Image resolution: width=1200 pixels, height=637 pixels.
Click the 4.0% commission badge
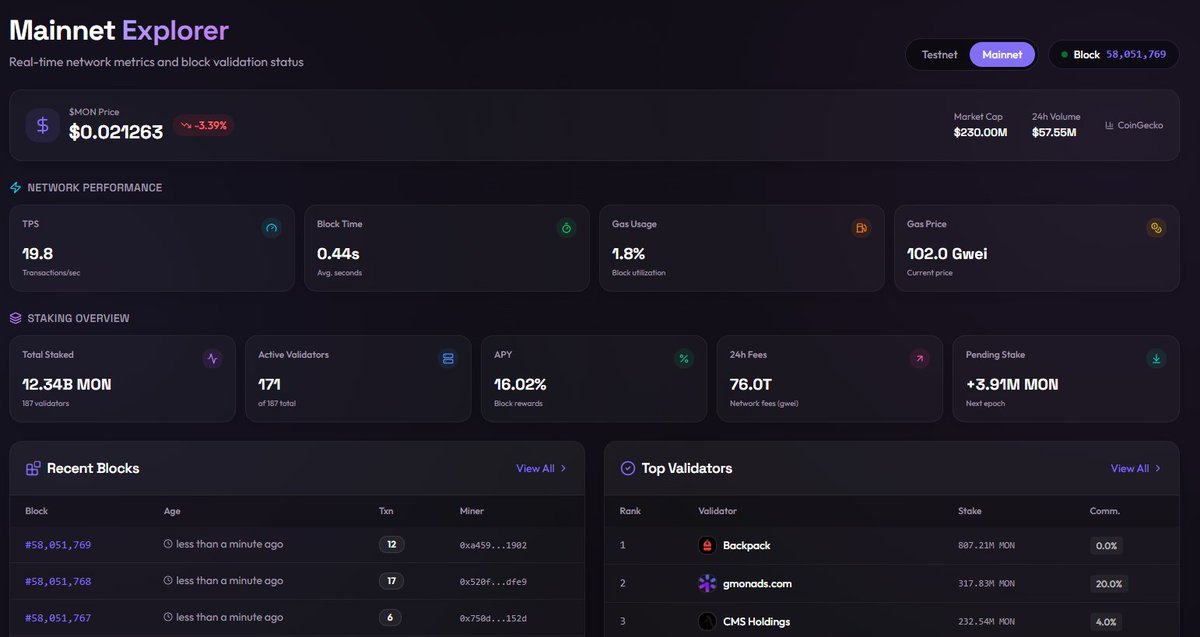click(x=1106, y=621)
